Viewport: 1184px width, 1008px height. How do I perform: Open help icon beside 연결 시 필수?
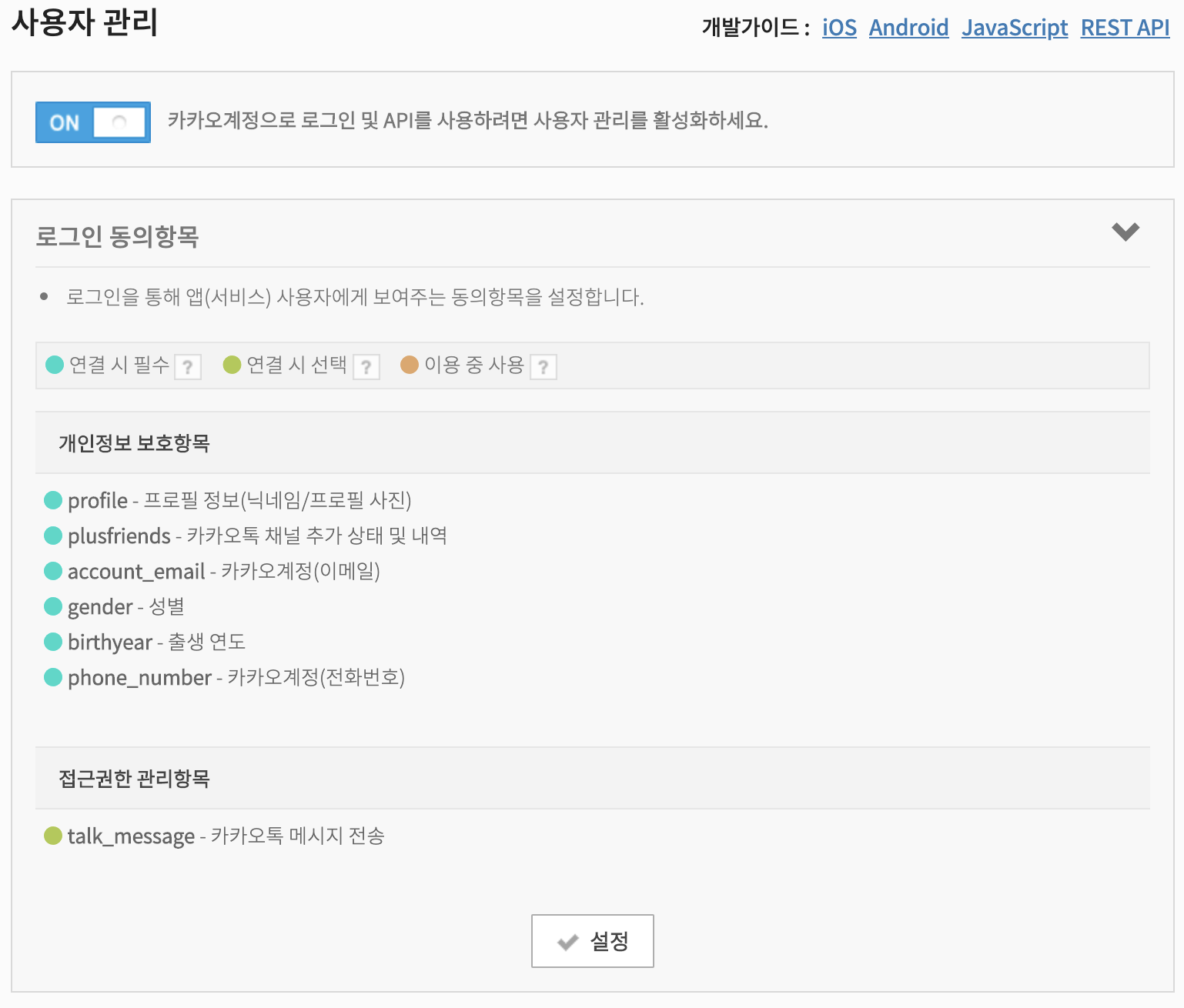[x=187, y=367]
